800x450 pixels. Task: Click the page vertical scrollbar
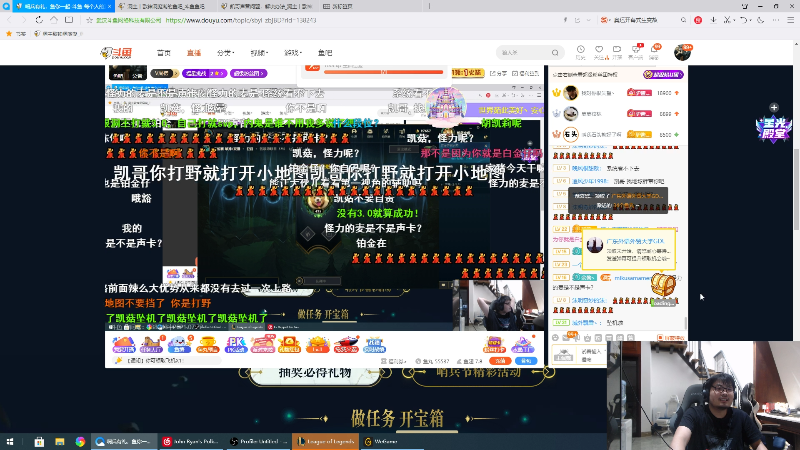tap(796, 189)
